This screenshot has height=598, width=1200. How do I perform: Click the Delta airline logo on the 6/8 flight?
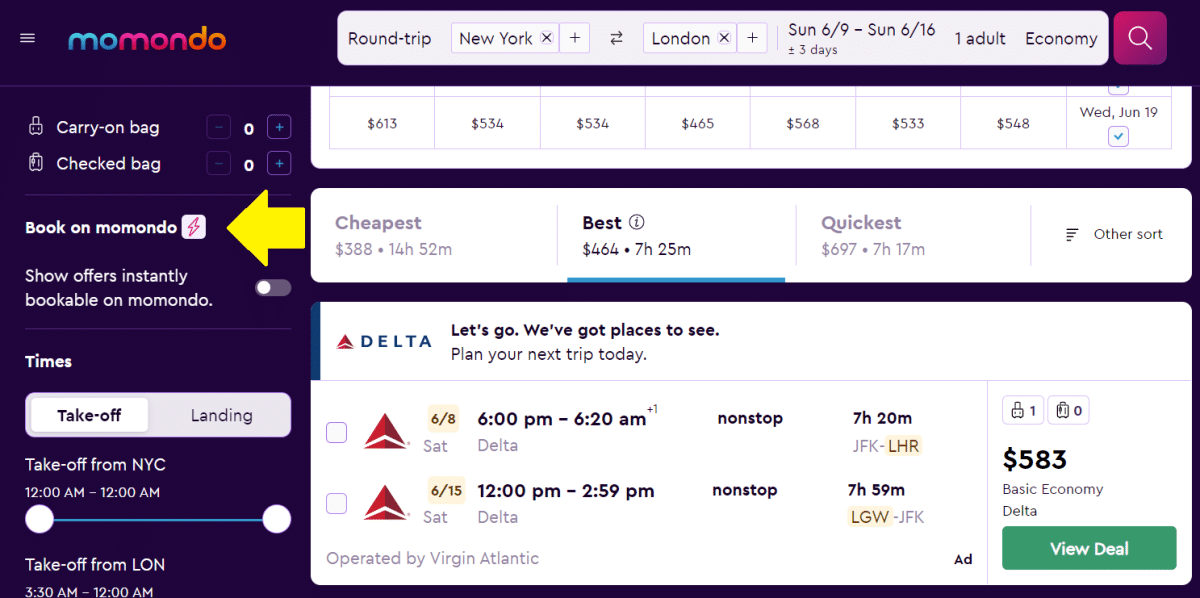click(385, 432)
